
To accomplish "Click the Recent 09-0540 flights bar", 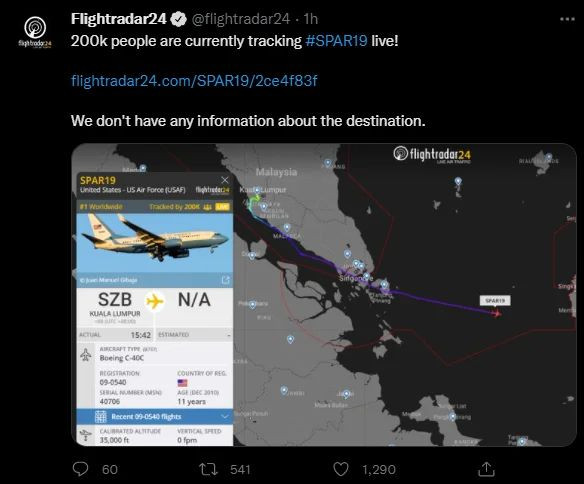I will pyautogui.click(x=155, y=416).
